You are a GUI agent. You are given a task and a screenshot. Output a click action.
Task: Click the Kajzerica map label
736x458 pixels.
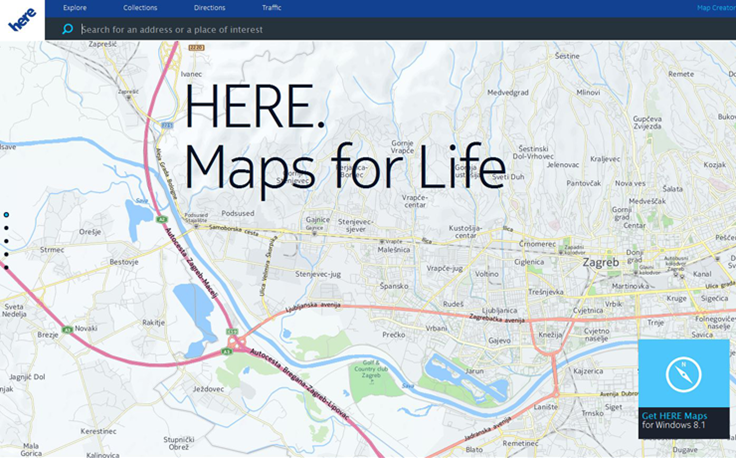(x=588, y=371)
